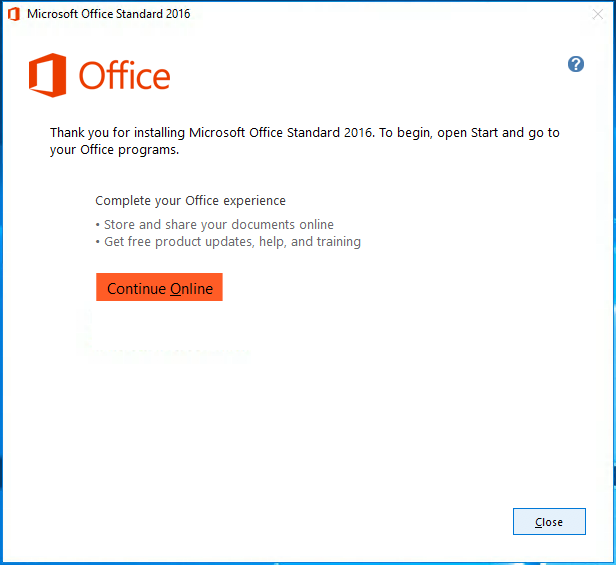Click the large orange Office logo square
The height and width of the screenshot is (565, 616).
[x=47, y=76]
